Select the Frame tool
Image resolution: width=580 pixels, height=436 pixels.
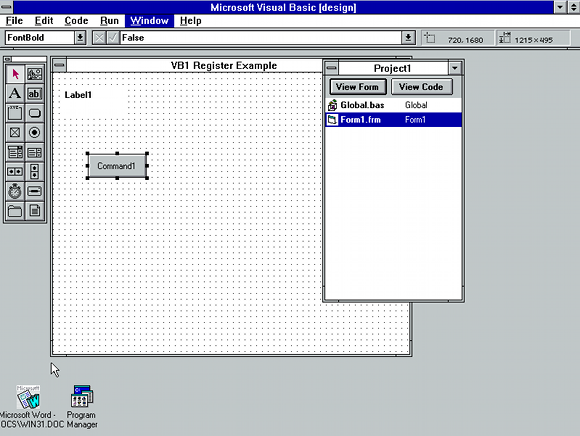pos(15,113)
